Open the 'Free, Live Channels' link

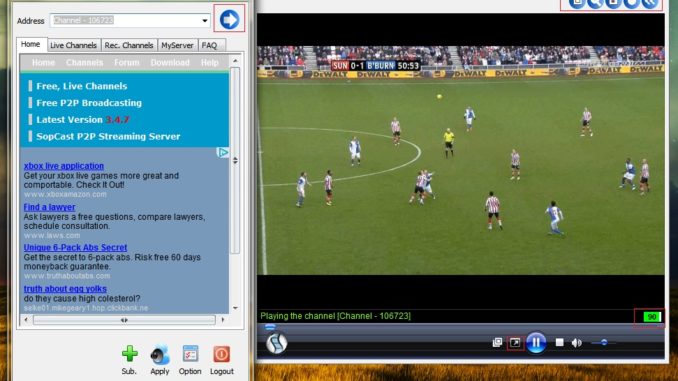pos(82,86)
